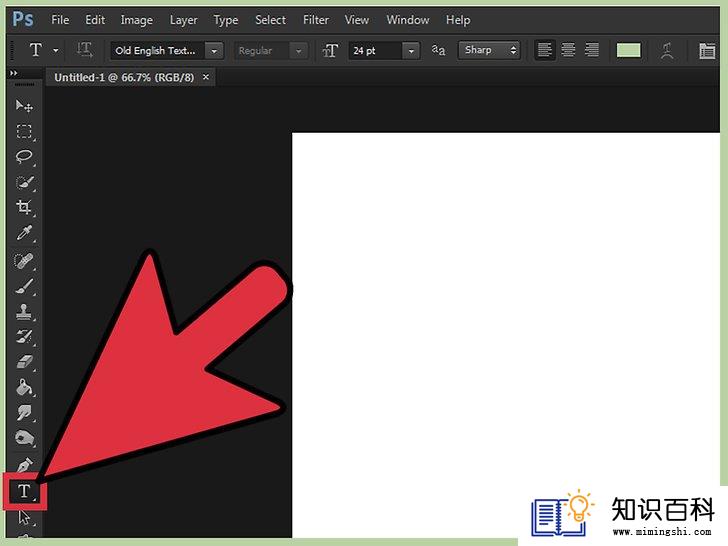Open the Filter menu

click(x=316, y=20)
